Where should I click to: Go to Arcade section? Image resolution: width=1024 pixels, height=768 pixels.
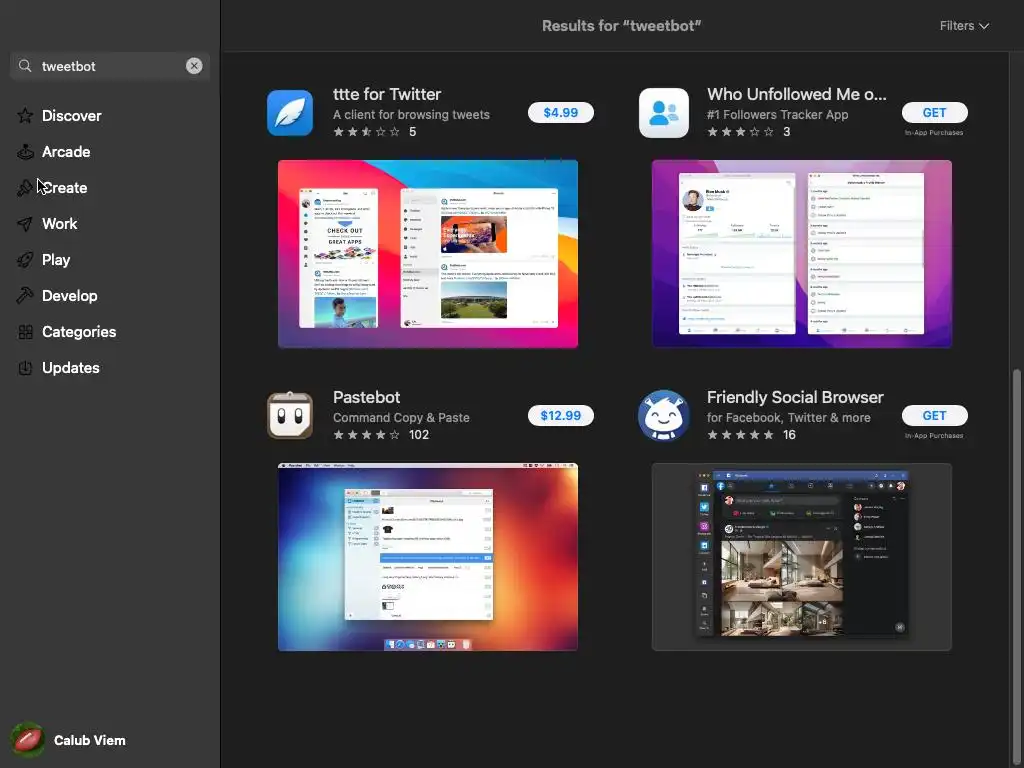(66, 152)
